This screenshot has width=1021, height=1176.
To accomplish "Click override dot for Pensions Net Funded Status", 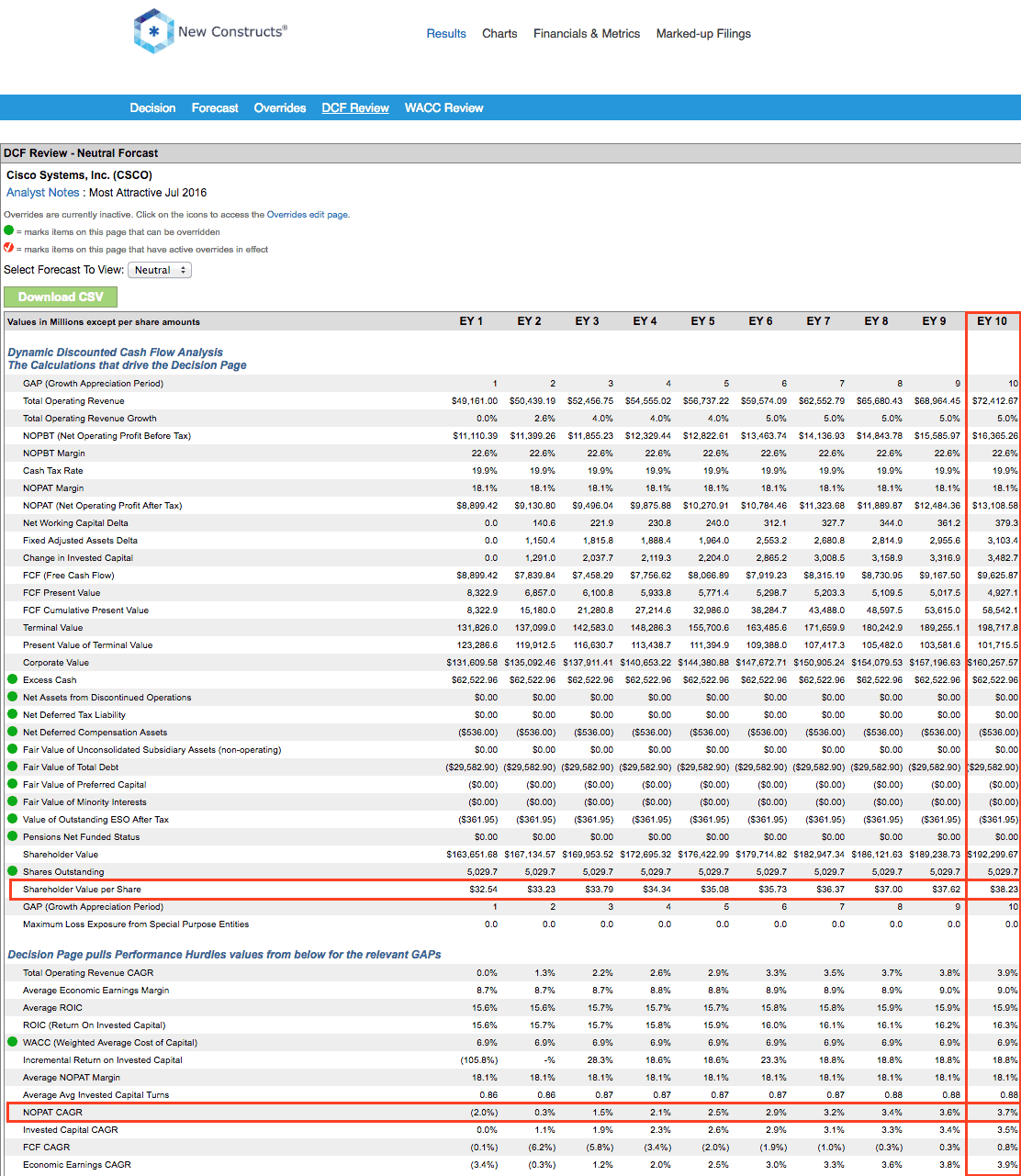I will 12,836.
